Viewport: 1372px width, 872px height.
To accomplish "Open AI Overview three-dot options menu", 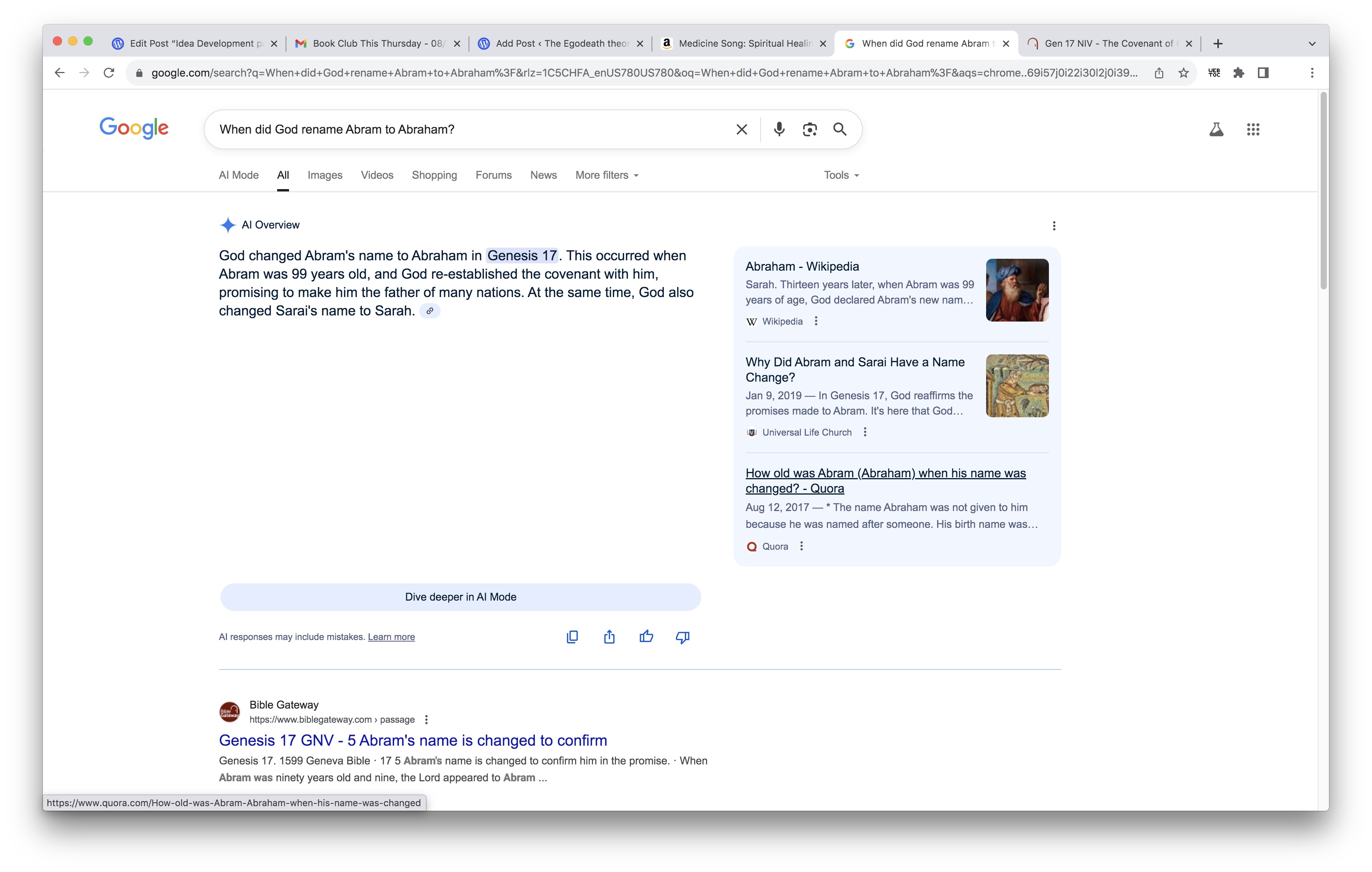I will pyautogui.click(x=1053, y=226).
